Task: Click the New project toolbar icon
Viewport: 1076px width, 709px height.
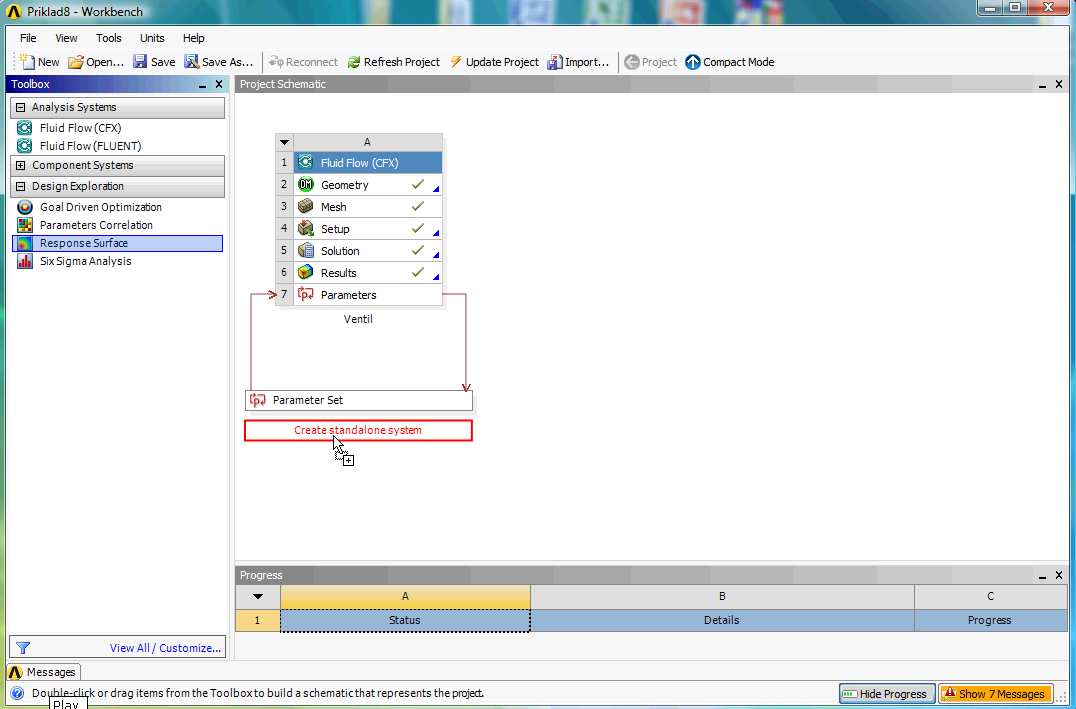Action: click(27, 62)
